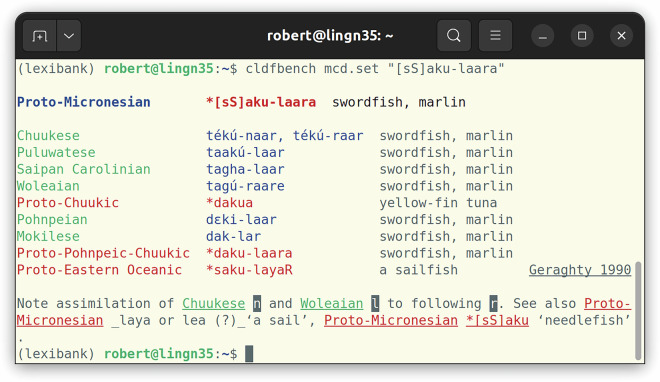Click the form *daku-laara
The height and width of the screenshot is (382, 660).
point(249,253)
